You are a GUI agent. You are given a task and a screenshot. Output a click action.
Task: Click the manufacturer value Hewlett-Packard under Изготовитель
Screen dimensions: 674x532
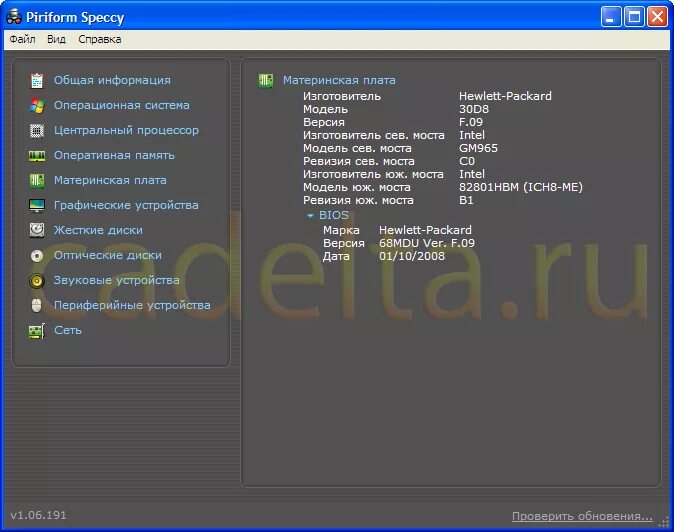point(505,96)
